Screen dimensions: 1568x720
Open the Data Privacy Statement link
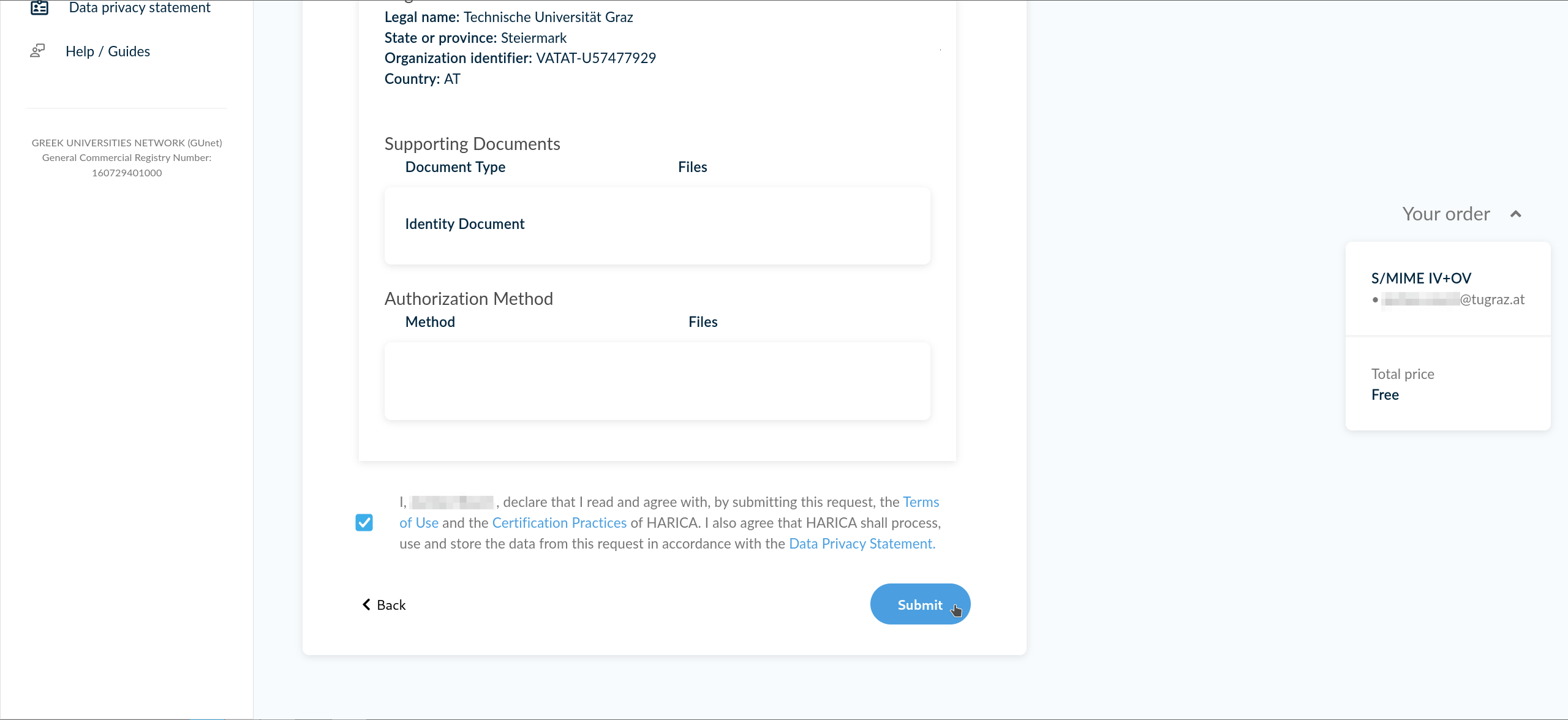tap(862, 544)
